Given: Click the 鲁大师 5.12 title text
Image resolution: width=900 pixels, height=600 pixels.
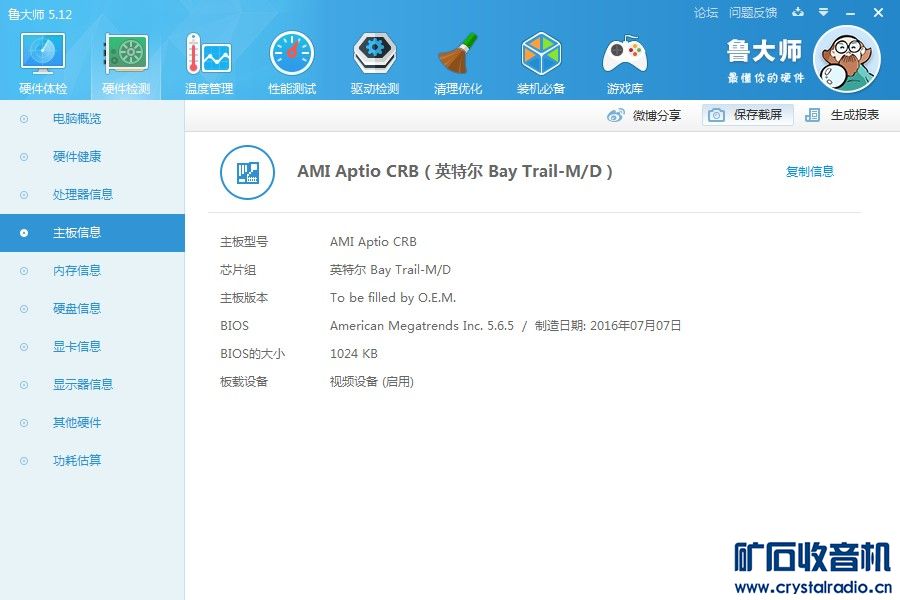Looking at the screenshot, I should pos(40,14).
